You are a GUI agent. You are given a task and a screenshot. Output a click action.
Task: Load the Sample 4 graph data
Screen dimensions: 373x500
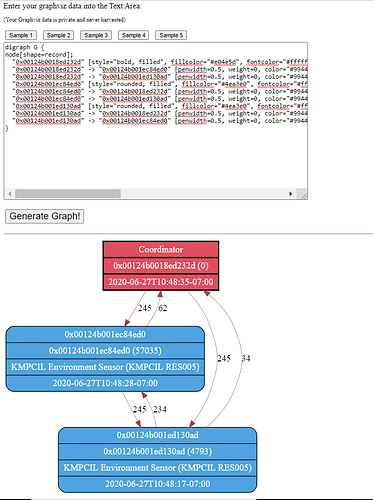click(133, 35)
